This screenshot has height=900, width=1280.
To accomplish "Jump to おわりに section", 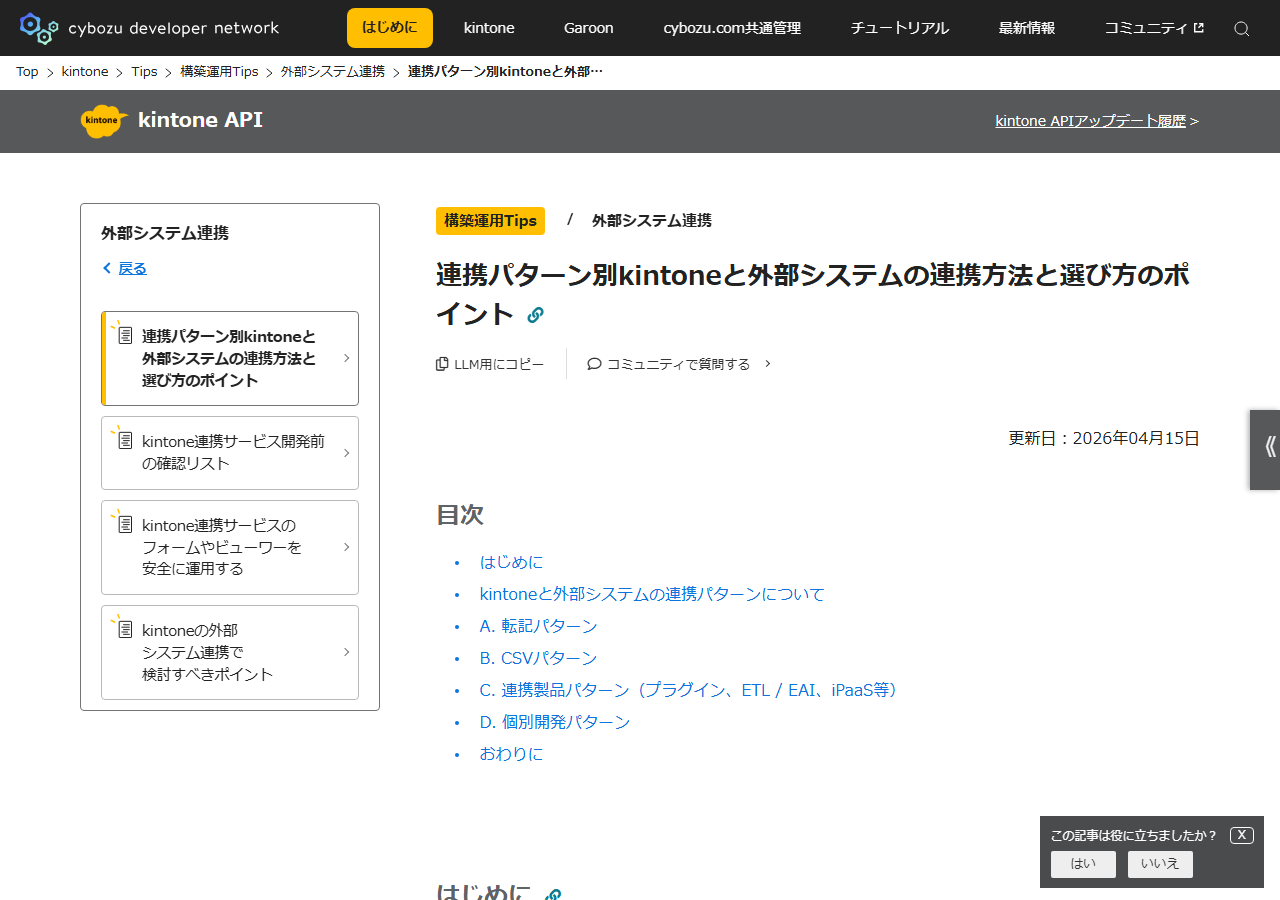I will click(511, 754).
